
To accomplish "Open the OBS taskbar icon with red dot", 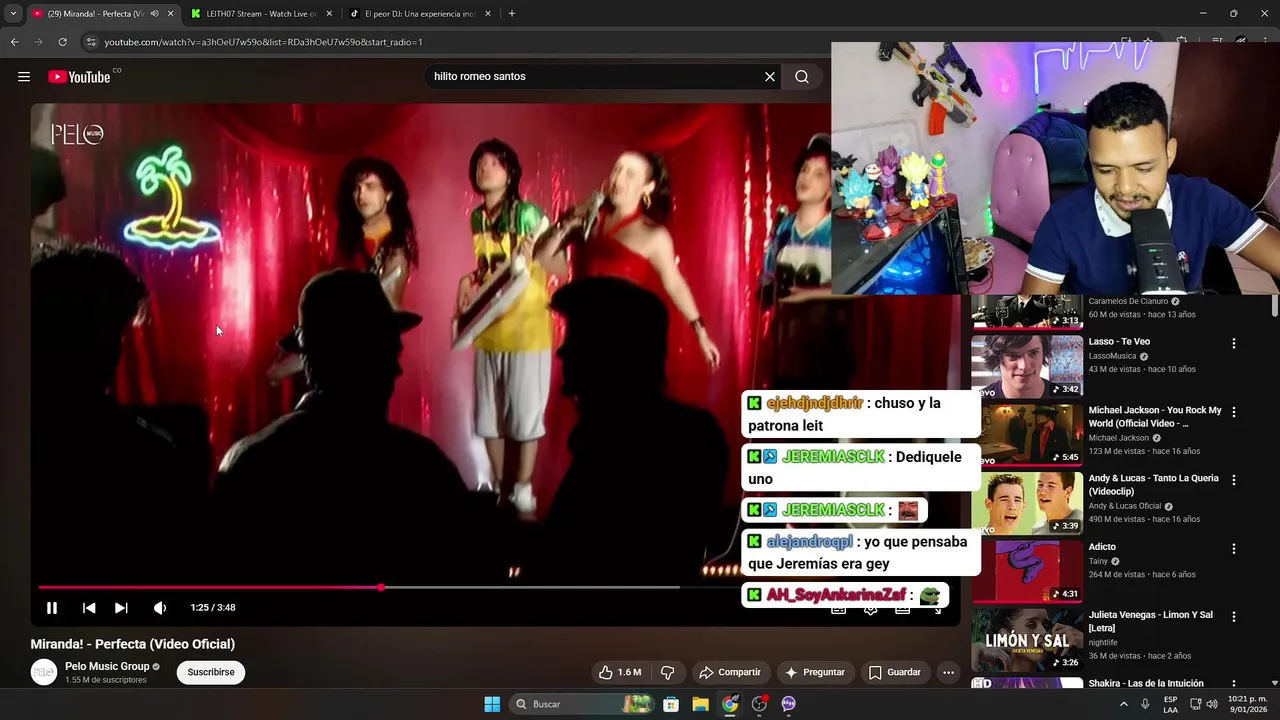I will pyautogui.click(x=760, y=704).
